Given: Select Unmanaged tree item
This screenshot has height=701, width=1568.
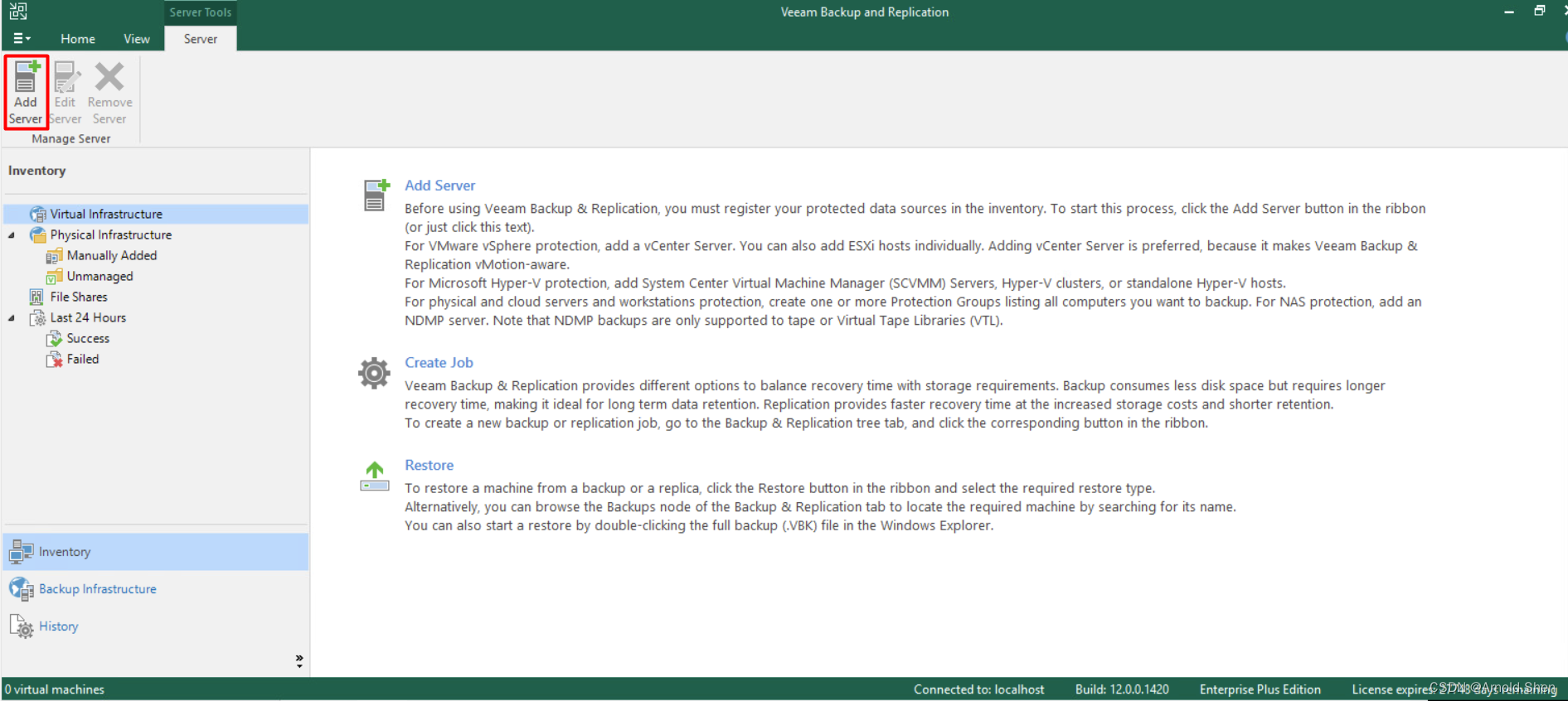Looking at the screenshot, I should click(x=100, y=276).
